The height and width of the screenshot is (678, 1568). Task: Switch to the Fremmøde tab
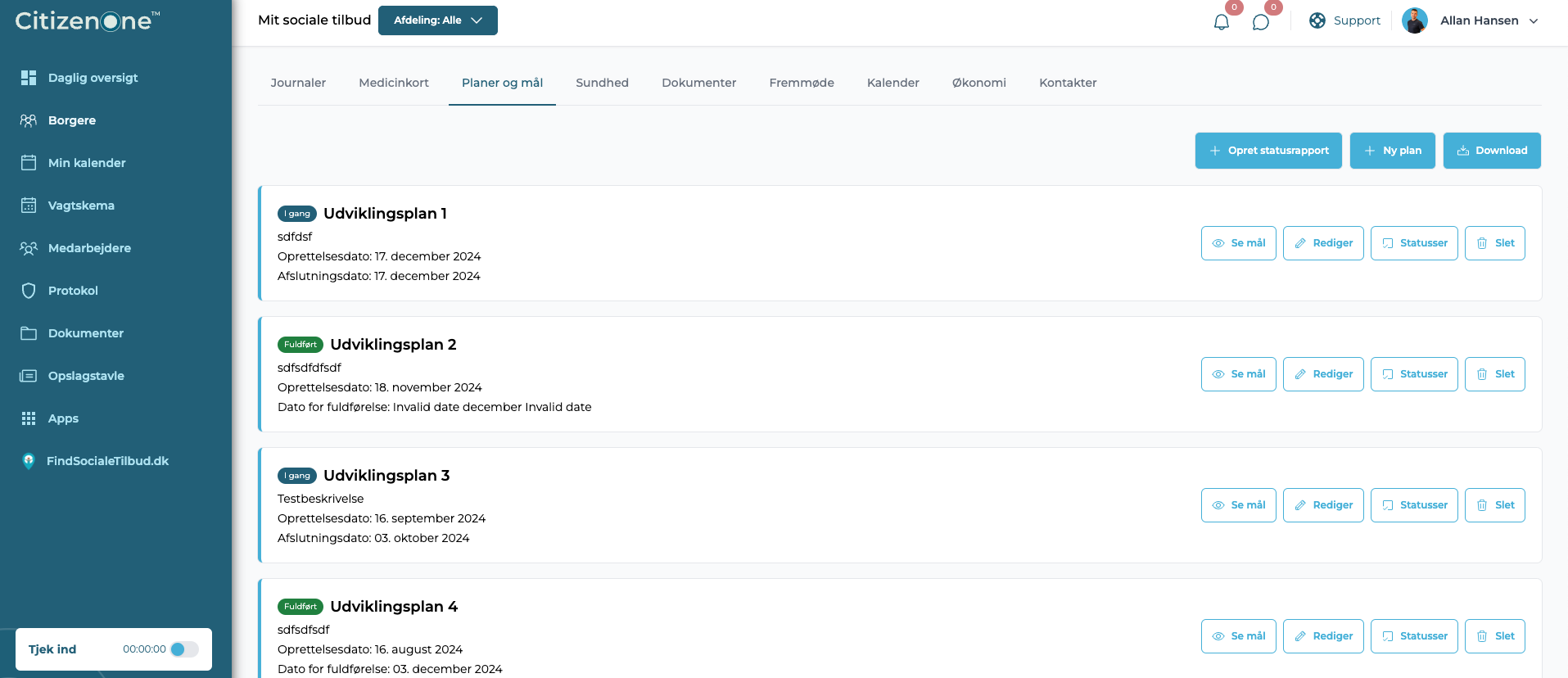(802, 83)
